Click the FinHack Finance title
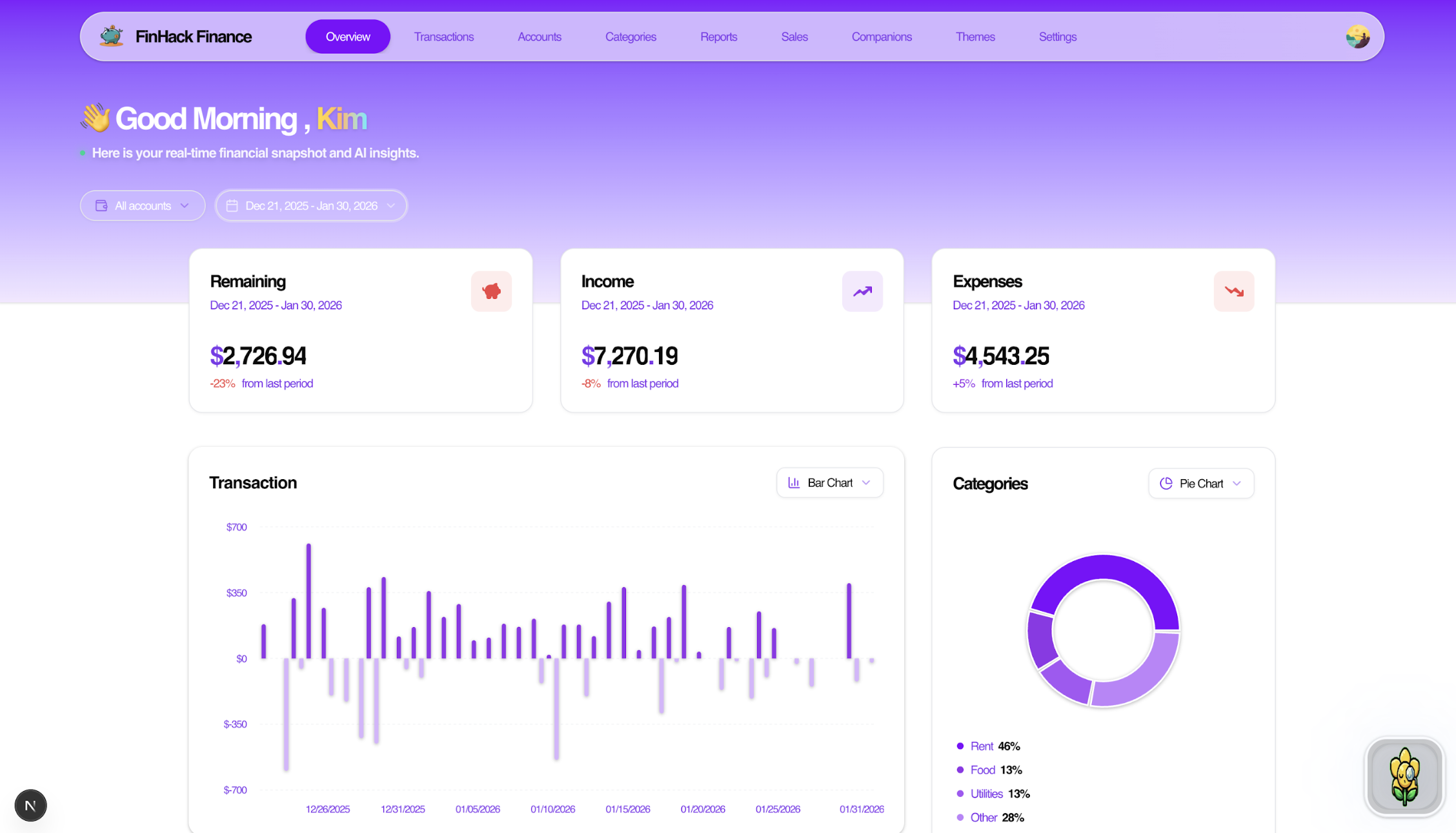Image resolution: width=1456 pixels, height=833 pixels. tap(194, 37)
